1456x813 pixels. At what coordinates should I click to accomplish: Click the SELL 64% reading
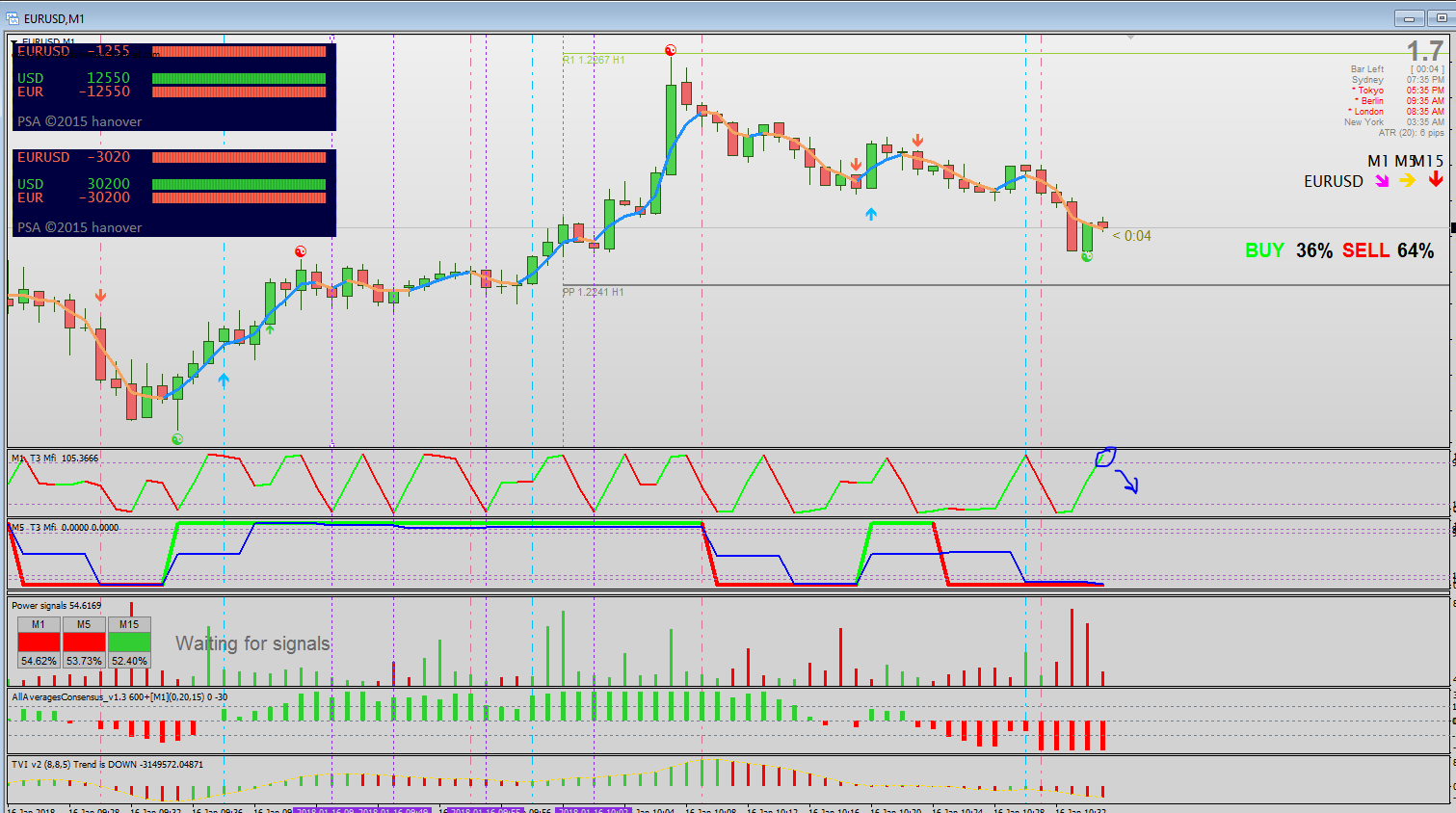(1389, 250)
